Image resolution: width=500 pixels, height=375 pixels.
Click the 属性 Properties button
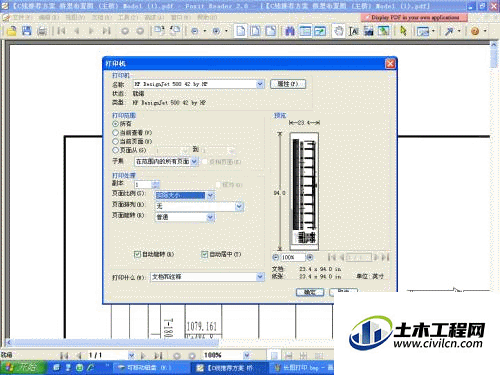(x=288, y=84)
